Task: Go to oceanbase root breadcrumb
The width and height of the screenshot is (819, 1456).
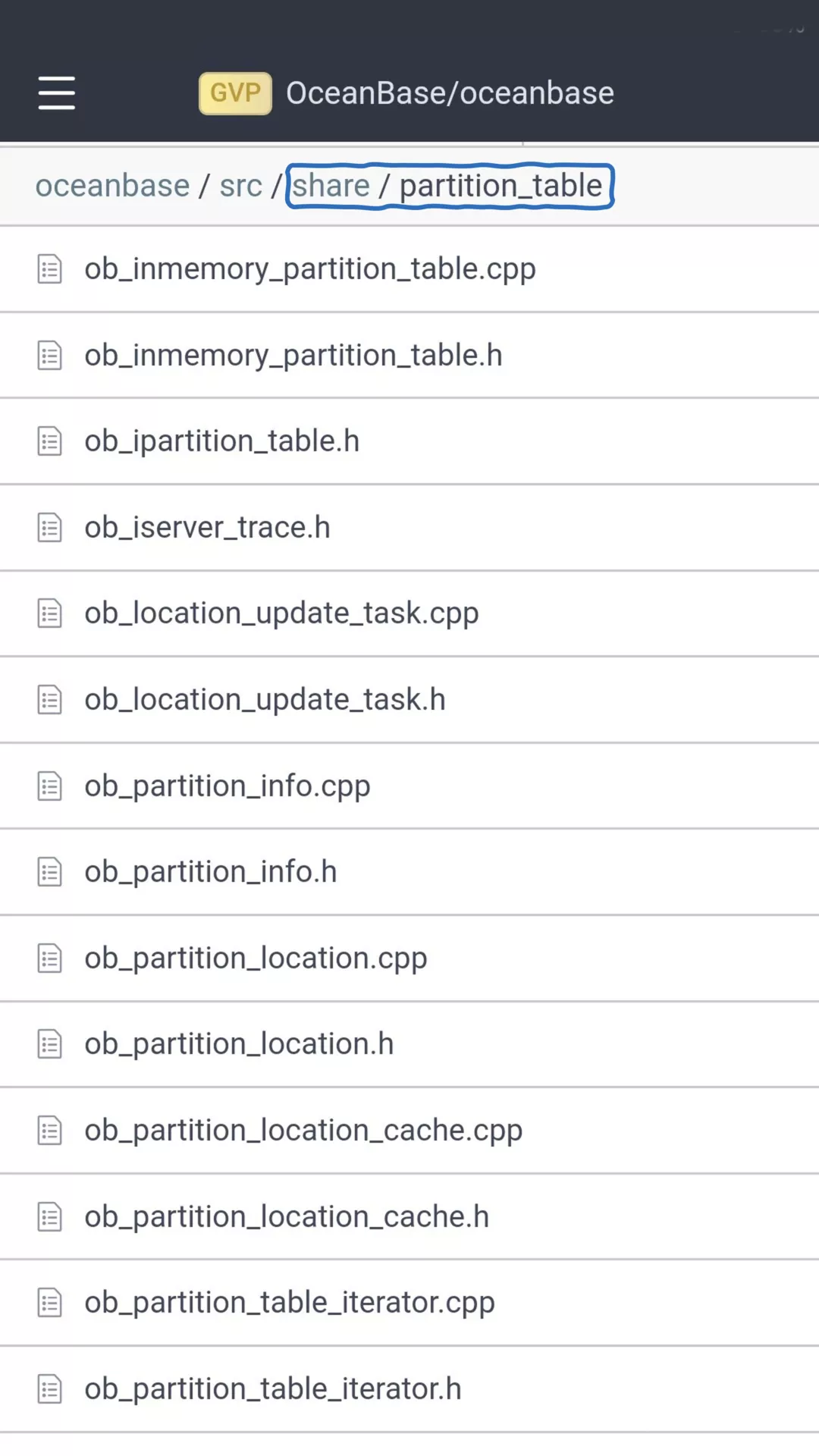Action: pos(112,186)
